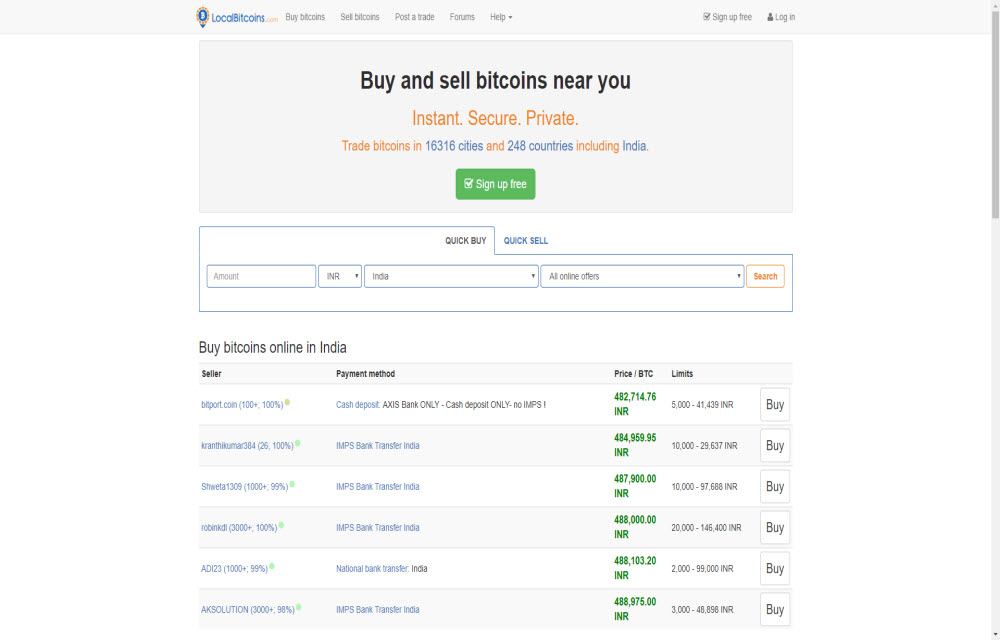The width and height of the screenshot is (1000, 640).
Task: Click Buy for ADI23 offer
Action: [775, 569]
